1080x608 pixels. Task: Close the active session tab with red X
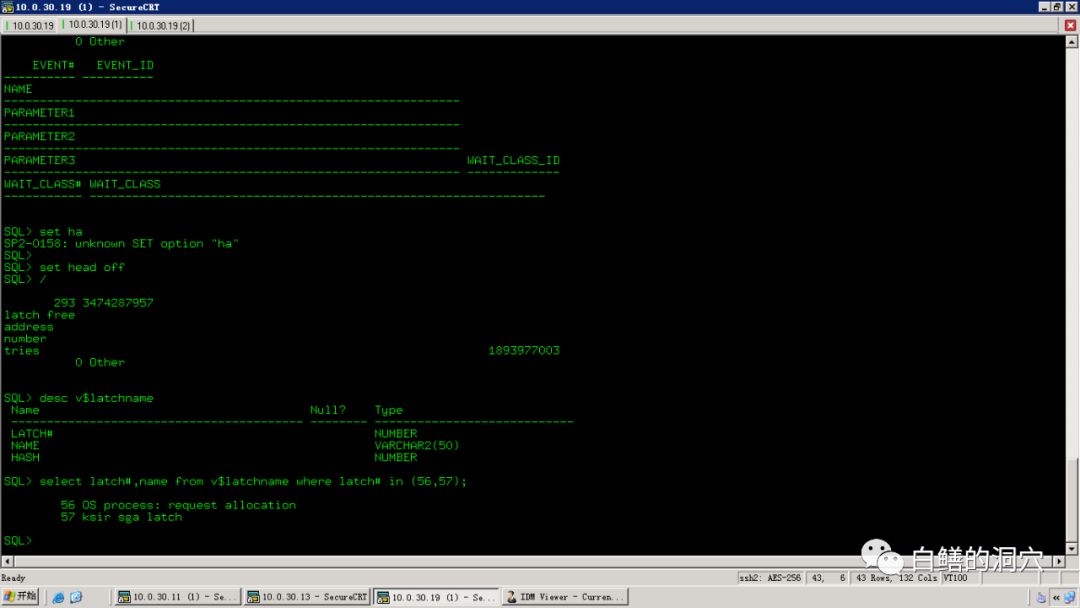coord(1070,25)
